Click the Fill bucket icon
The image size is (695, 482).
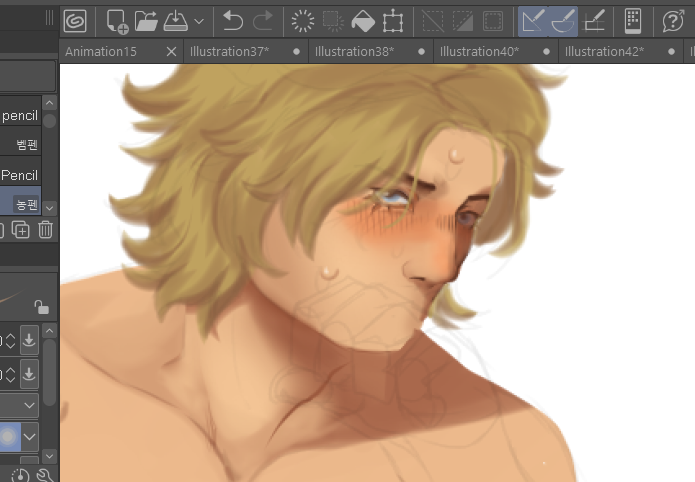coord(363,21)
